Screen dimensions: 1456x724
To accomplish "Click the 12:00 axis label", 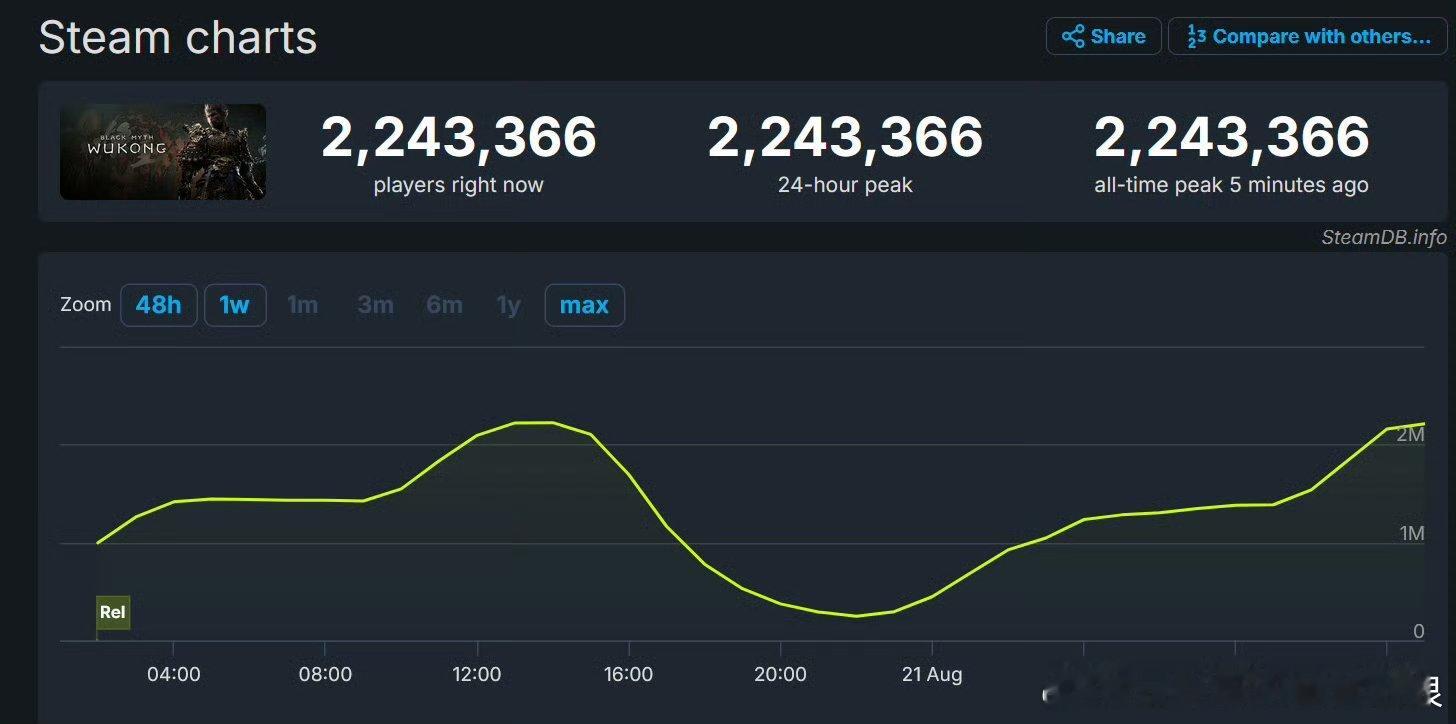I will click(477, 674).
